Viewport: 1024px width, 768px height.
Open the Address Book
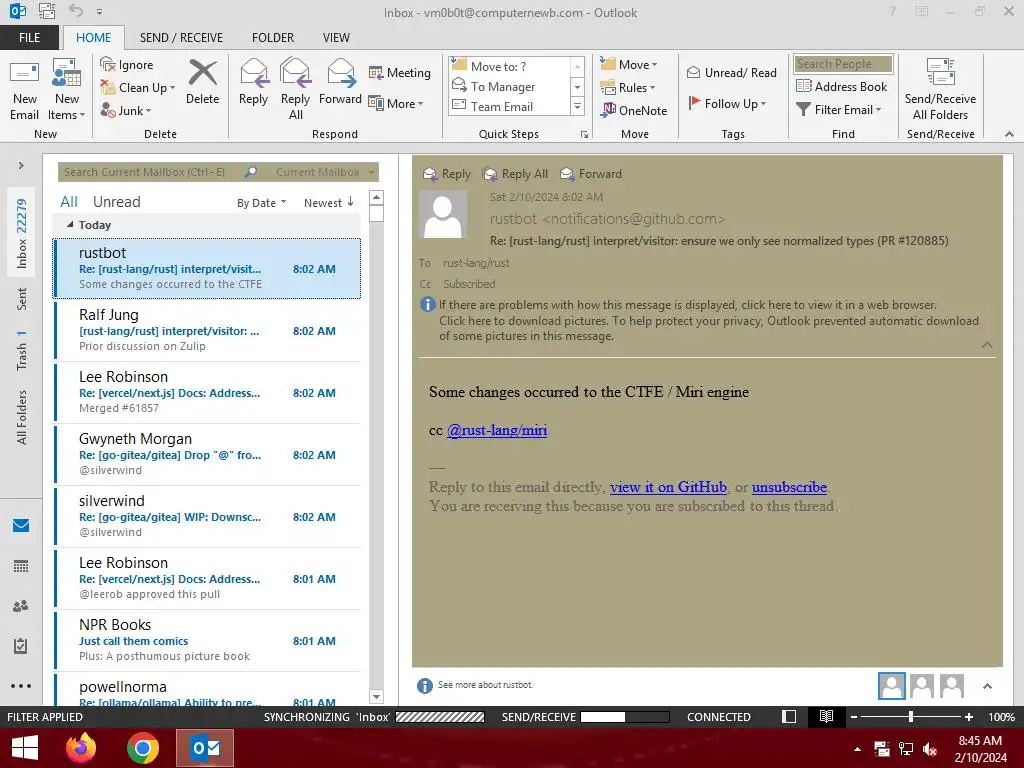click(841, 86)
